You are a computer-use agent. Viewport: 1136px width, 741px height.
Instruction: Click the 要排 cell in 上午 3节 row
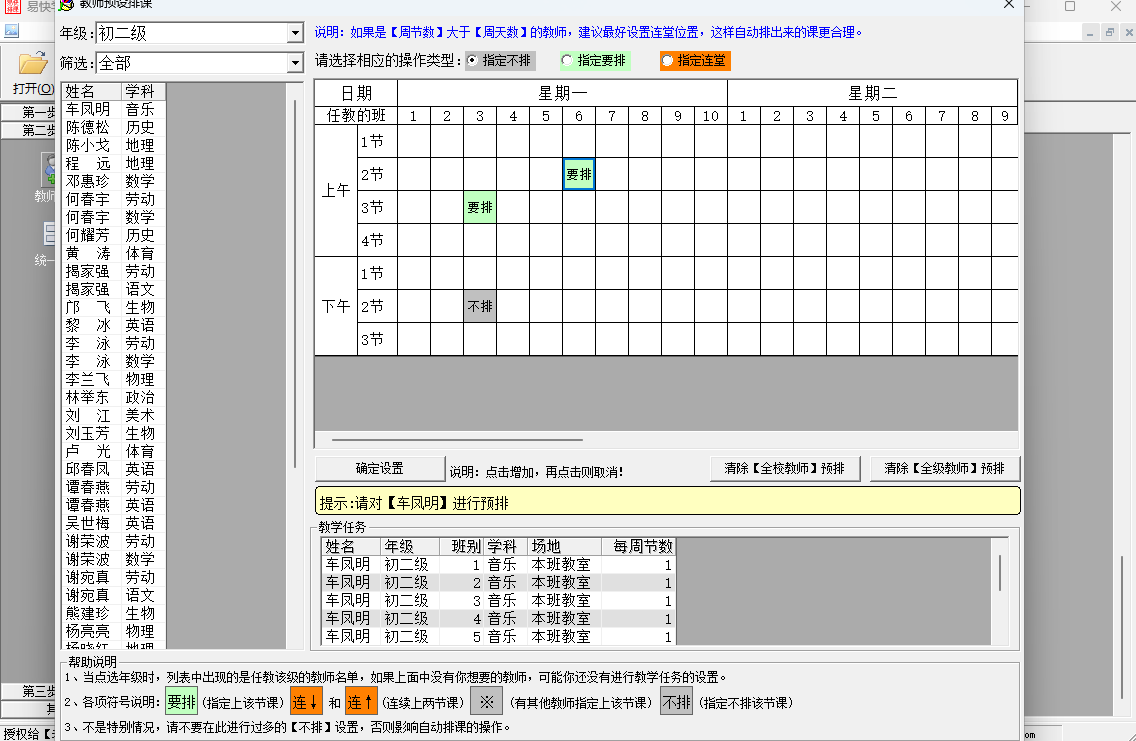480,208
